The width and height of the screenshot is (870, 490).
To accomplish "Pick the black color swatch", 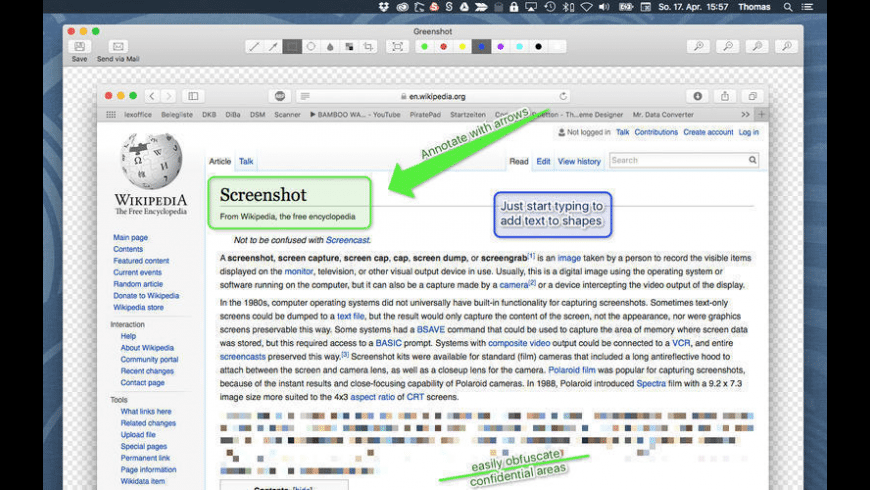I will (x=538, y=47).
